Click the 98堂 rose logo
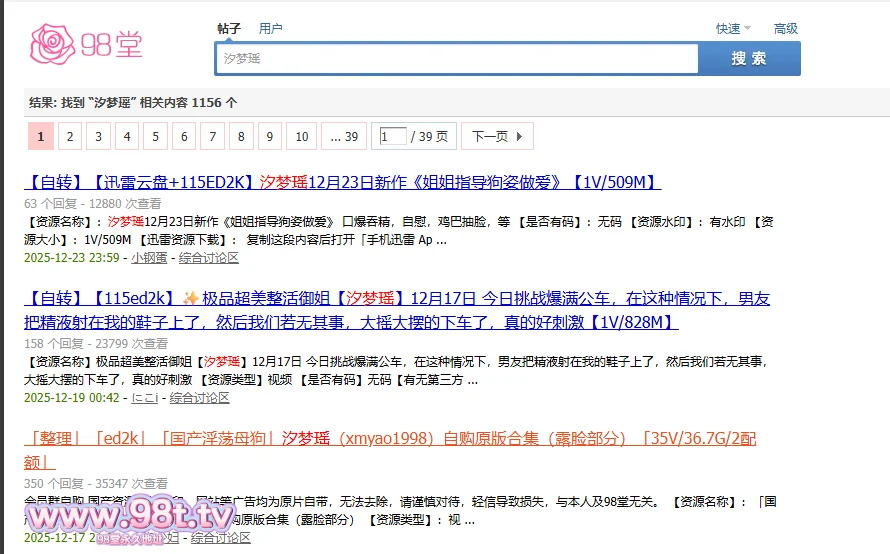The width and height of the screenshot is (890, 554). [x=85, y=43]
